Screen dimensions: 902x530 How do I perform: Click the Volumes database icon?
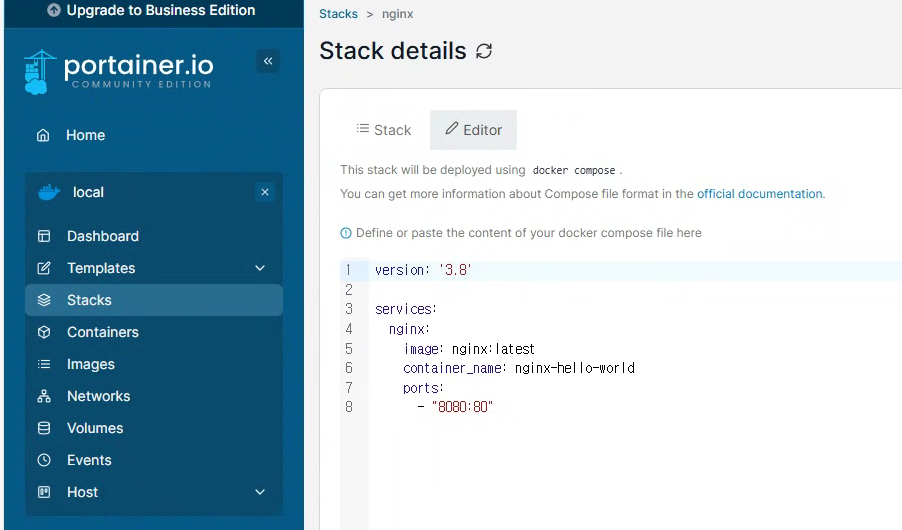[x=44, y=428]
